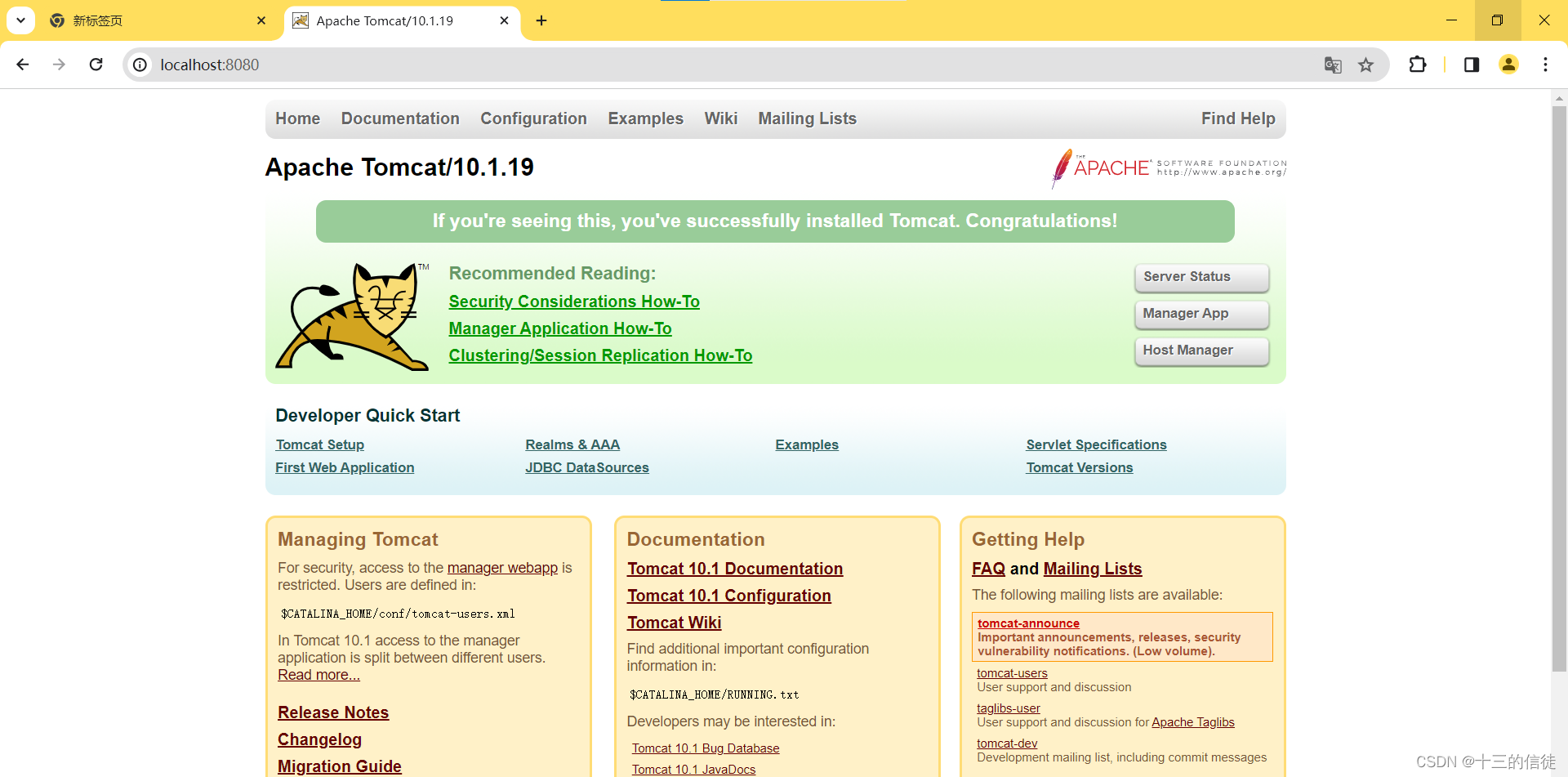Screen dimensions: 1568x777
Task: Open the tomcat-announce mailing list link
Action: coord(1028,623)
